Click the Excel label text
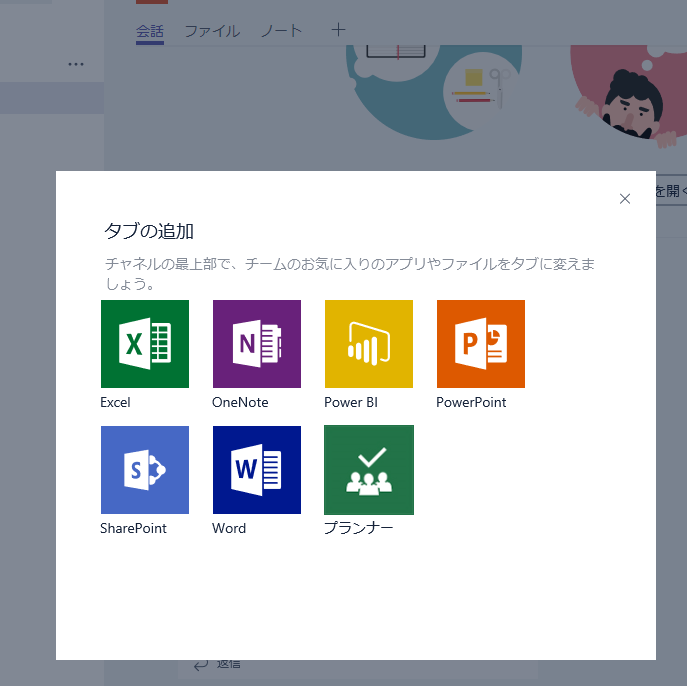The width and height of the screenshot is (687, 686). [115, 402]
